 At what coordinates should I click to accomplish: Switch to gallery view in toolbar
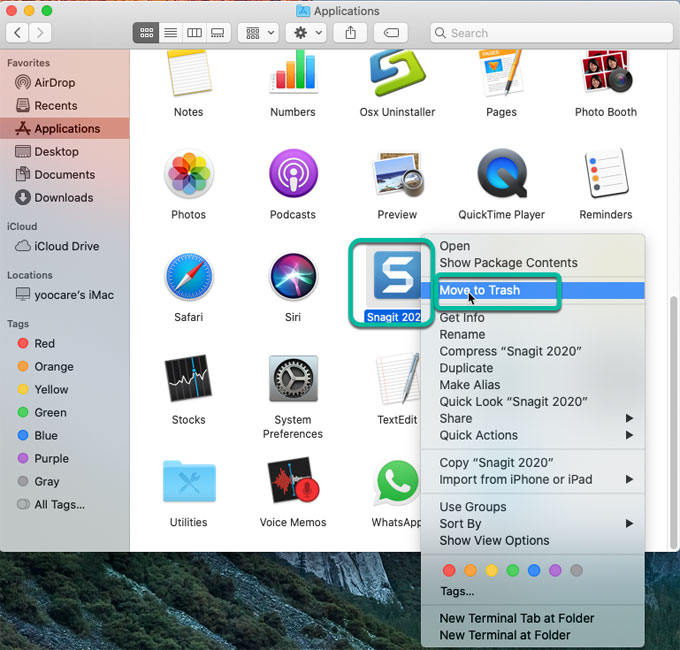coord(218,33)
